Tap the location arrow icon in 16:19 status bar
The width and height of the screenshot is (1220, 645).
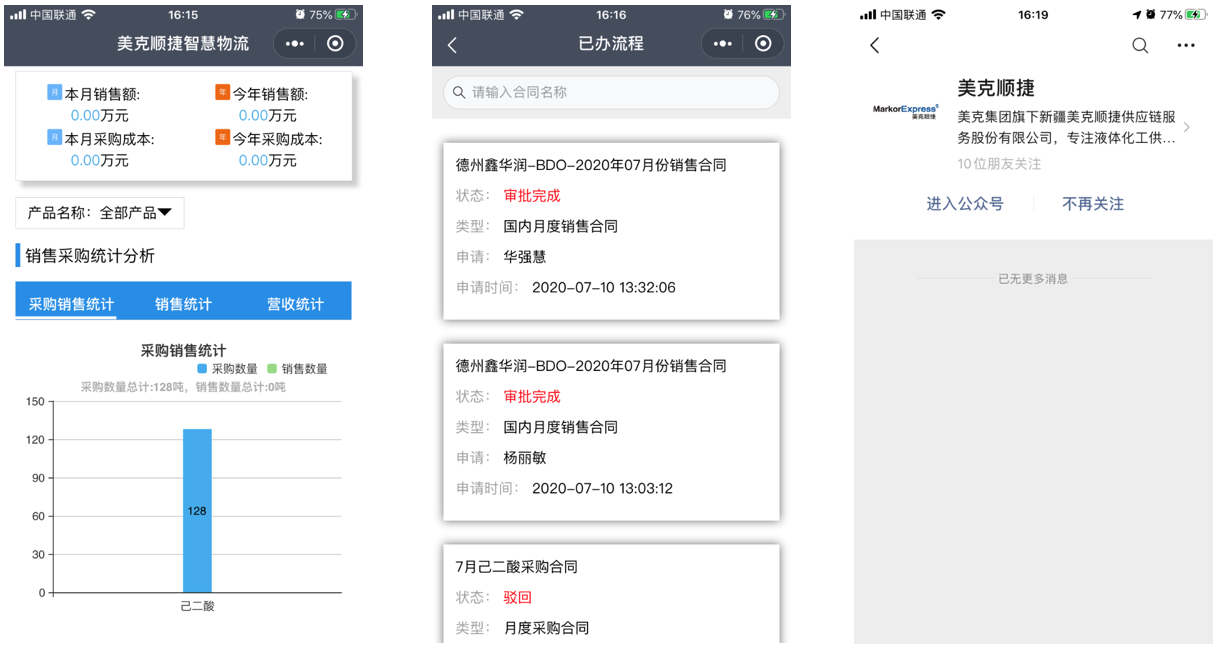(x=1137, y=15)
